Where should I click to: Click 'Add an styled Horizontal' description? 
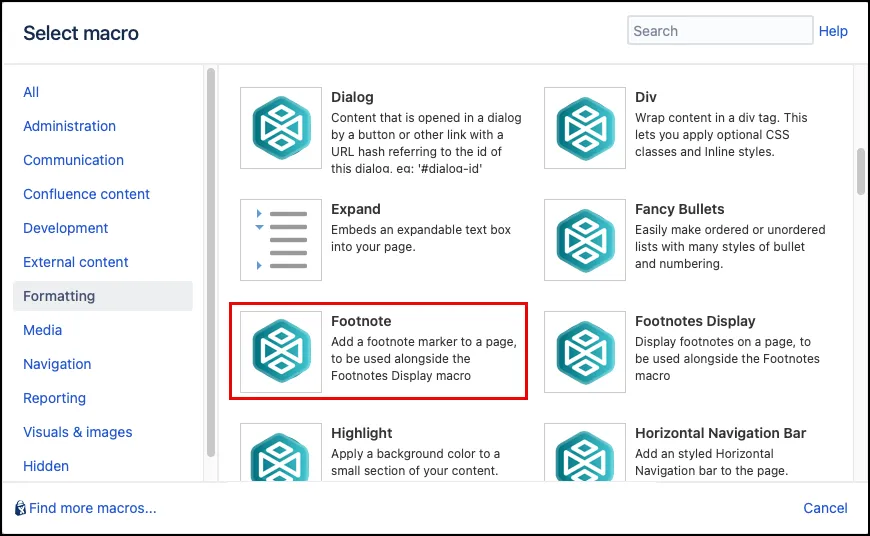(711, 462)
